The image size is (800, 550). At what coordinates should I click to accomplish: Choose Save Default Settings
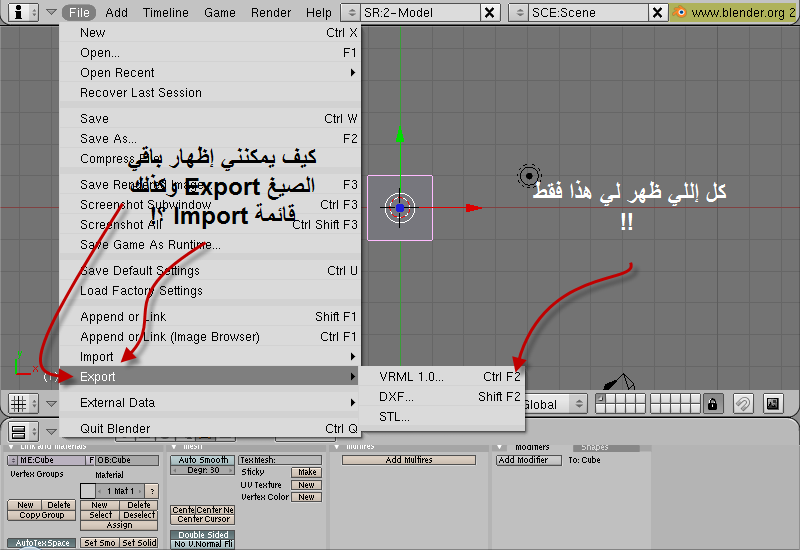[210, 270]
